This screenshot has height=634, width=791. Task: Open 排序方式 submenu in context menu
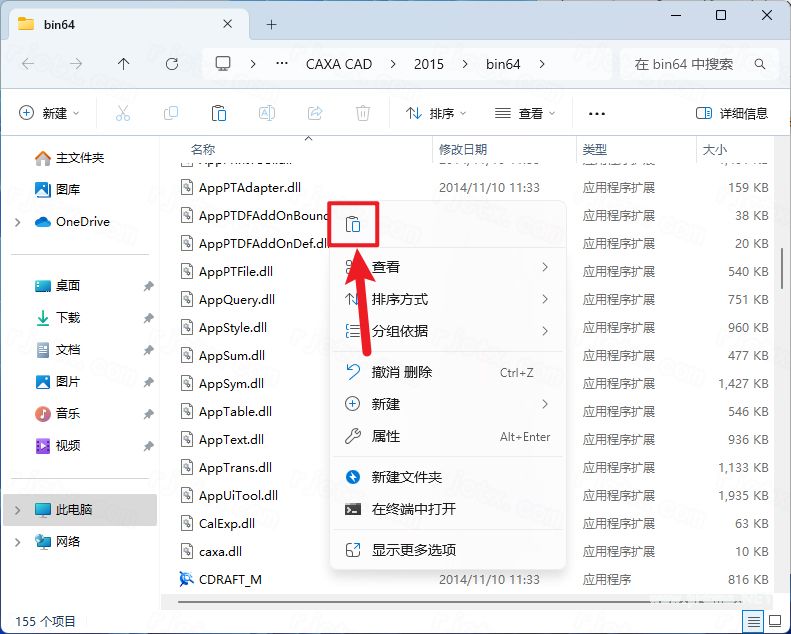tap(447, 299)
